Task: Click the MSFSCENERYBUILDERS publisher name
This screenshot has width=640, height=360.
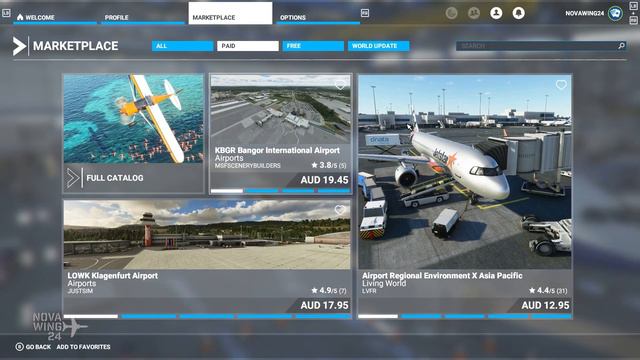Action: click(248, 166)
